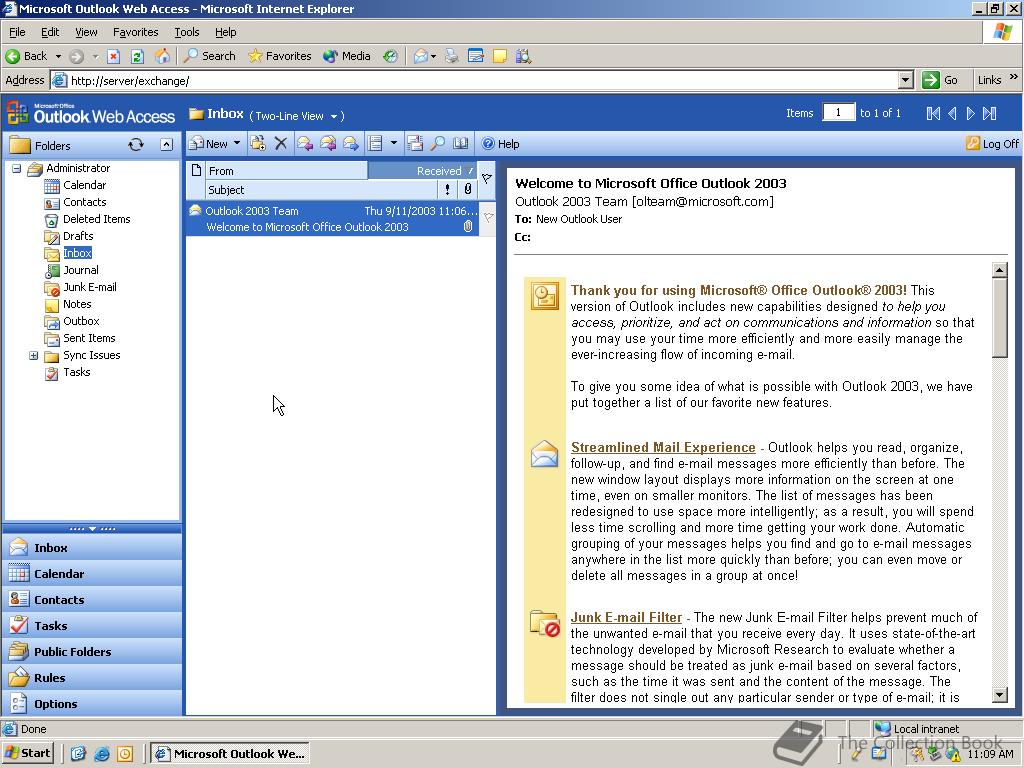Click the message body scrollbar down arrow
1024x768 pixels.
click(x=999, y=695)
